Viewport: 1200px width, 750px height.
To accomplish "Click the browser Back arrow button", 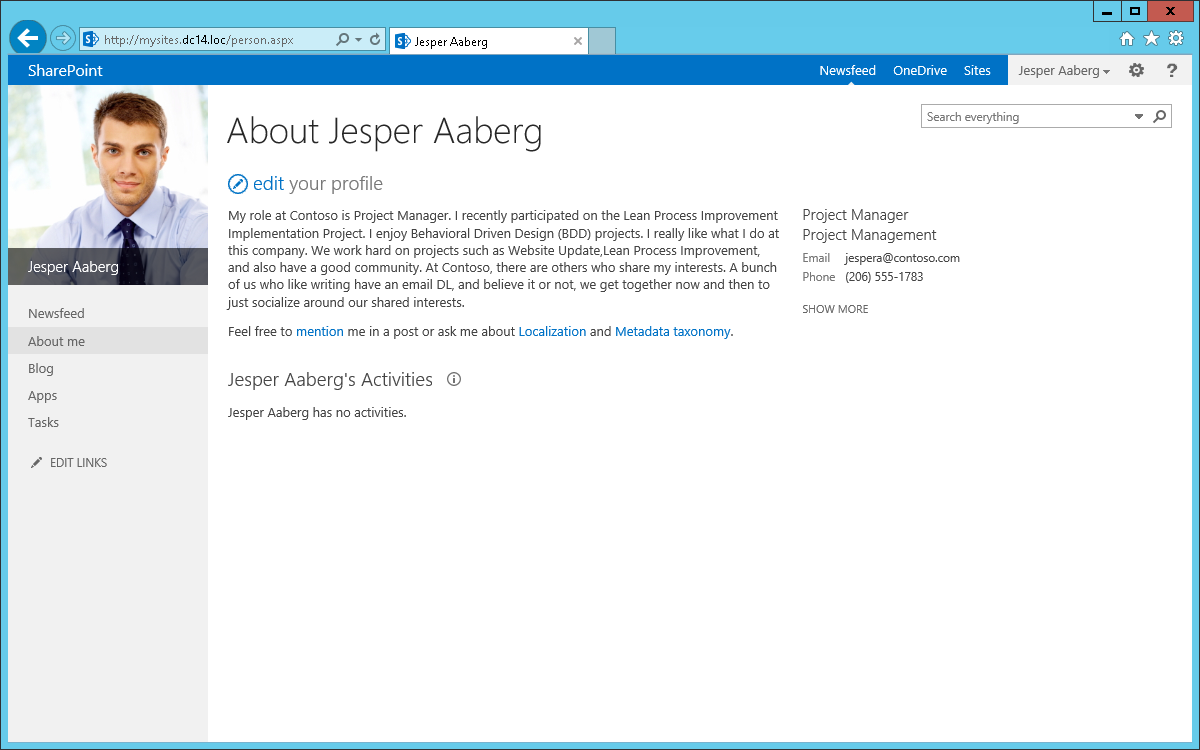I will (28, 38).
